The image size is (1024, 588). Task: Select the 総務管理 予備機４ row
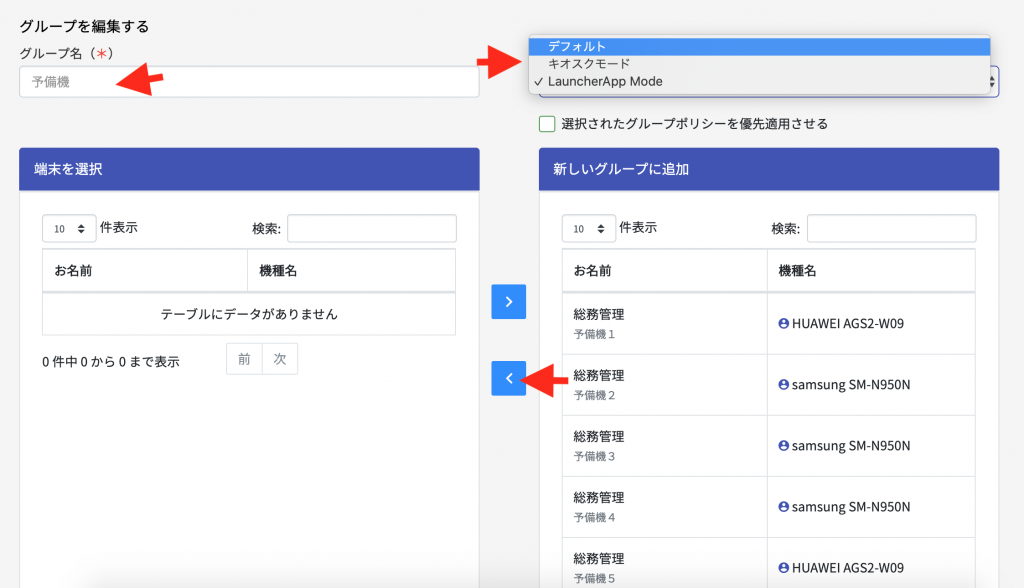769,507
